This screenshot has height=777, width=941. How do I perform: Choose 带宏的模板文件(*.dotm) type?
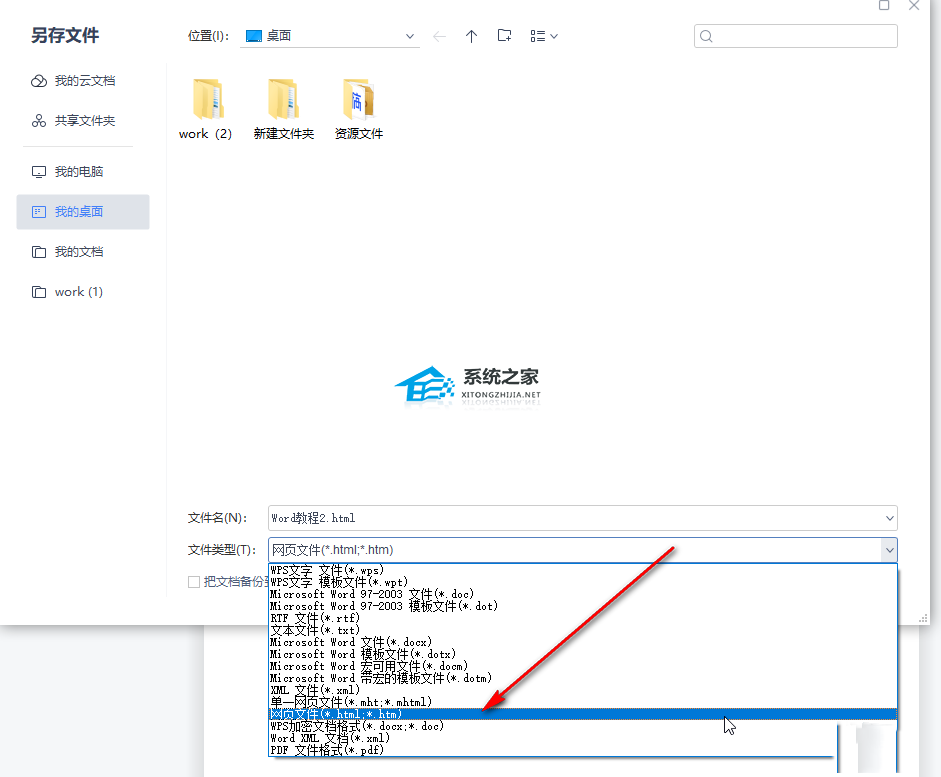point(583,678)
